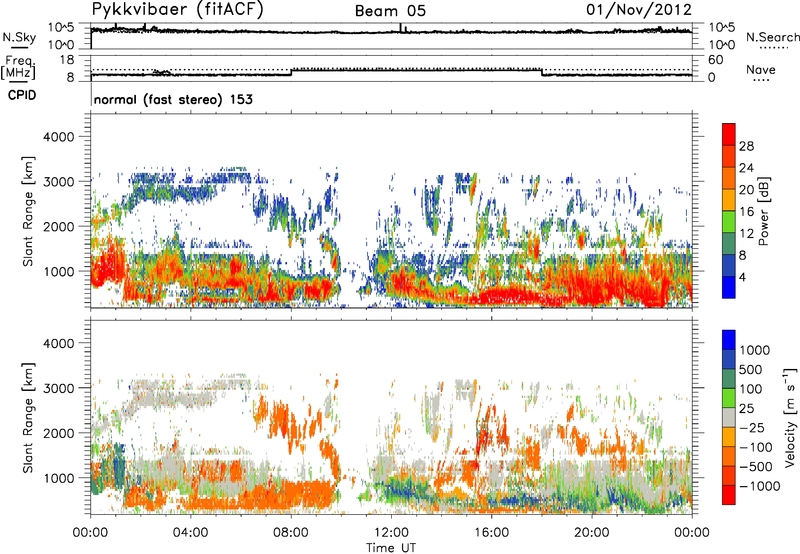Click the 'Velocity [m s-1]' axis title
This screenshot has width=800, height=554.
(790, 417)
